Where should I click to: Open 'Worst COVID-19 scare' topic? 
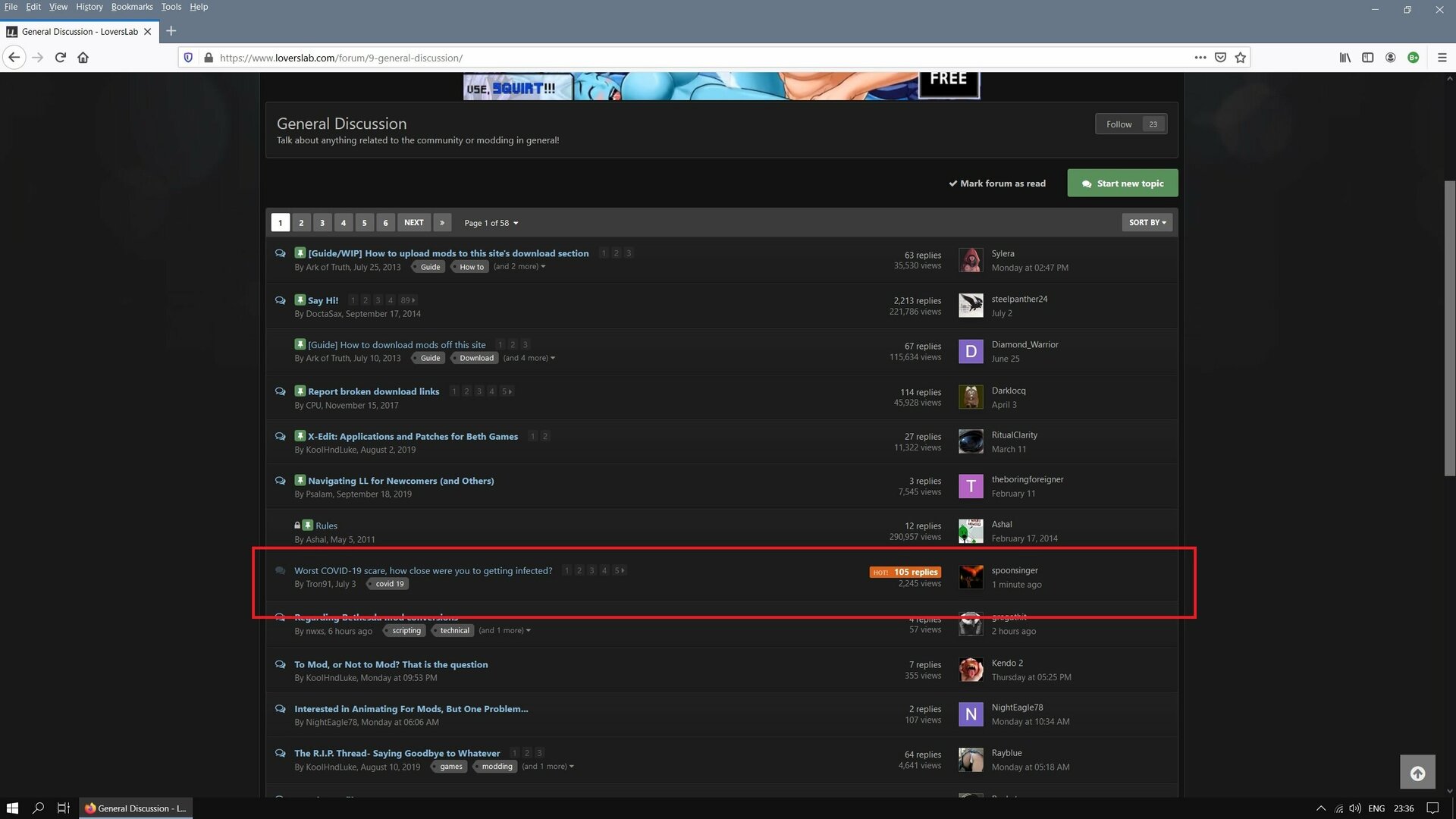click(423, 570)
